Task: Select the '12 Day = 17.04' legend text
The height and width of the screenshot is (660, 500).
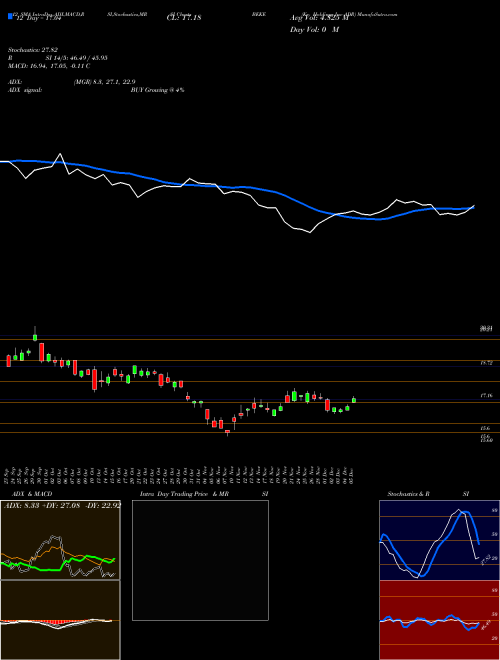Action: [38, 18]
